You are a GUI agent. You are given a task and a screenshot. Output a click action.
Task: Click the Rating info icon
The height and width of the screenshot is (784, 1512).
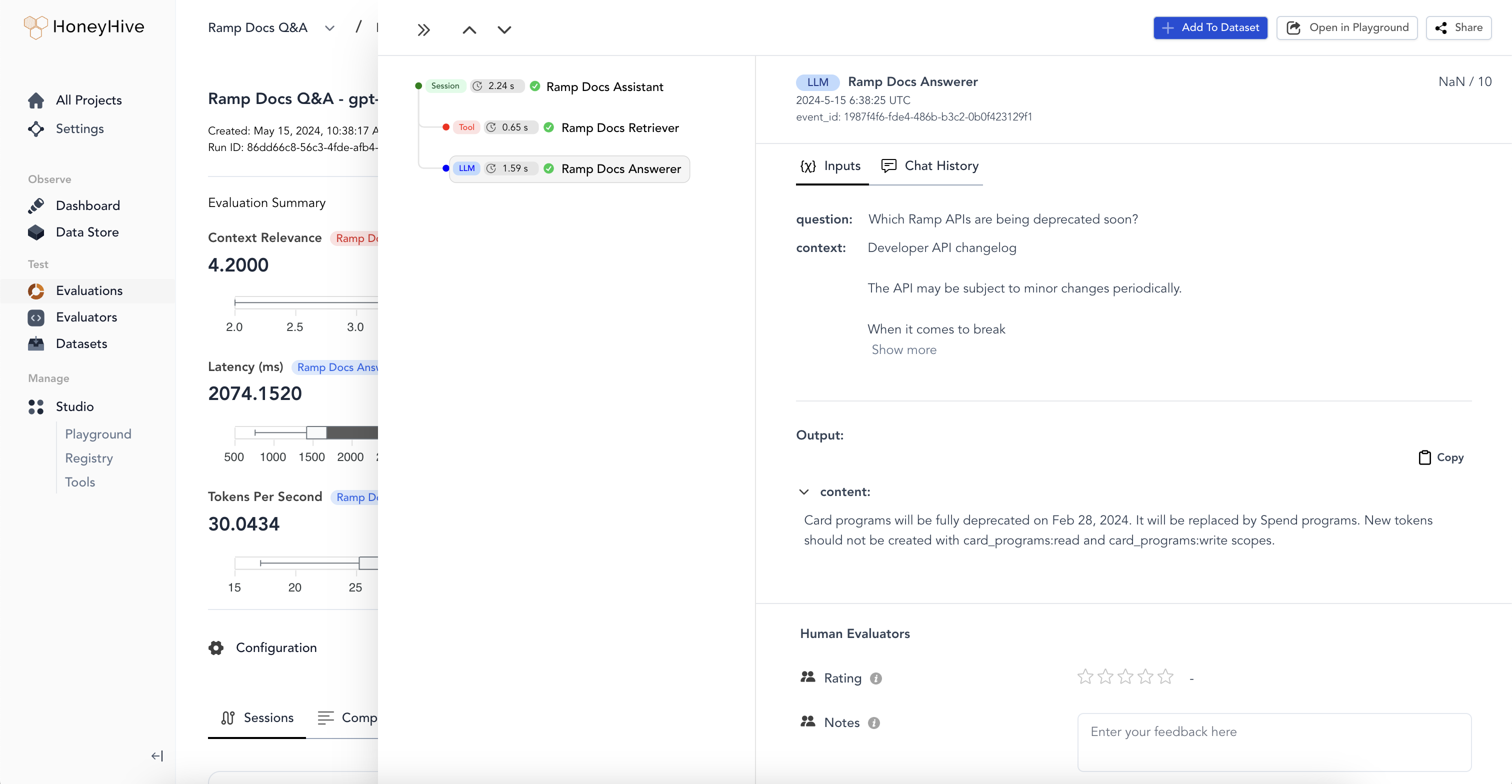point(875,678)
